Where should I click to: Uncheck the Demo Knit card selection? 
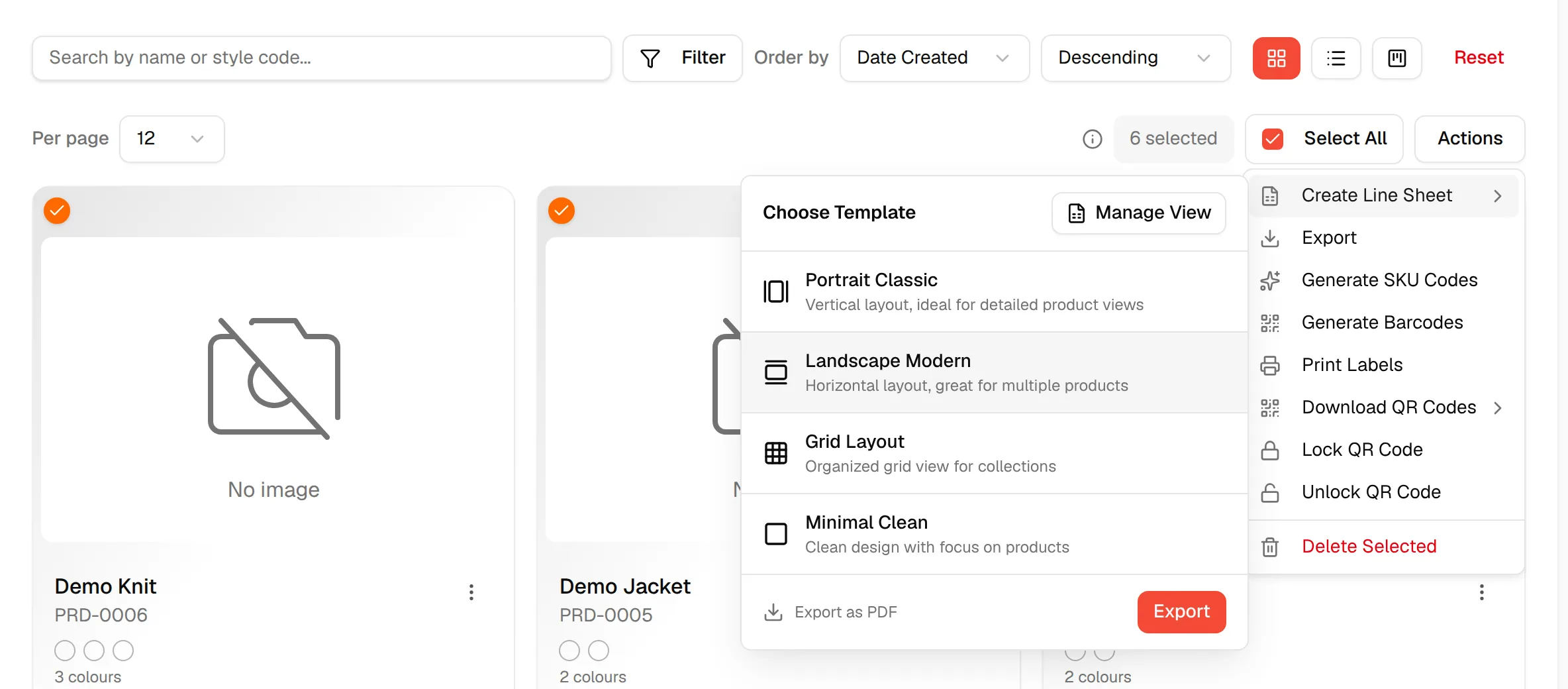57,211
